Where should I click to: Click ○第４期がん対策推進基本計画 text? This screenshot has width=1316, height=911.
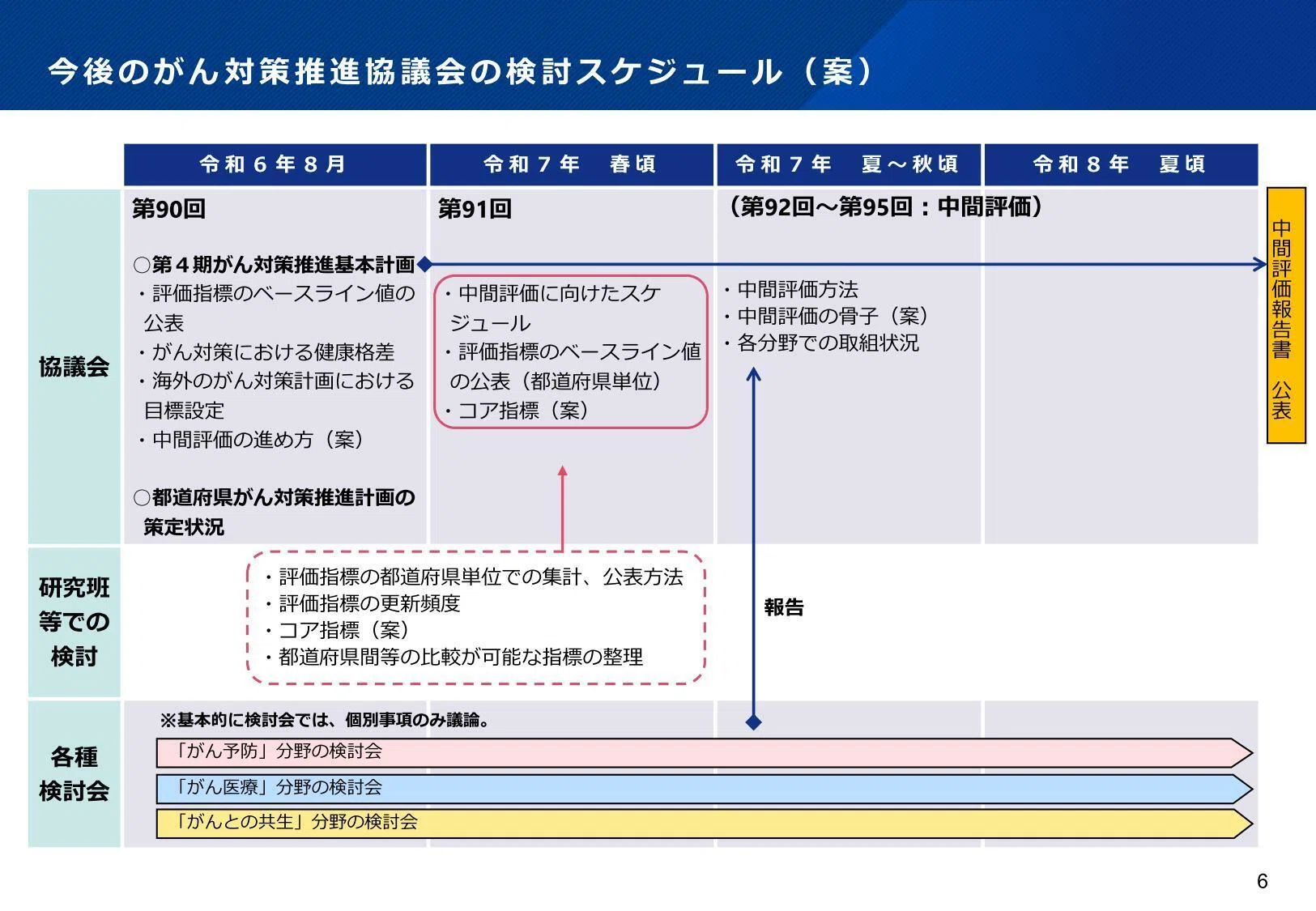pos(274,265)
